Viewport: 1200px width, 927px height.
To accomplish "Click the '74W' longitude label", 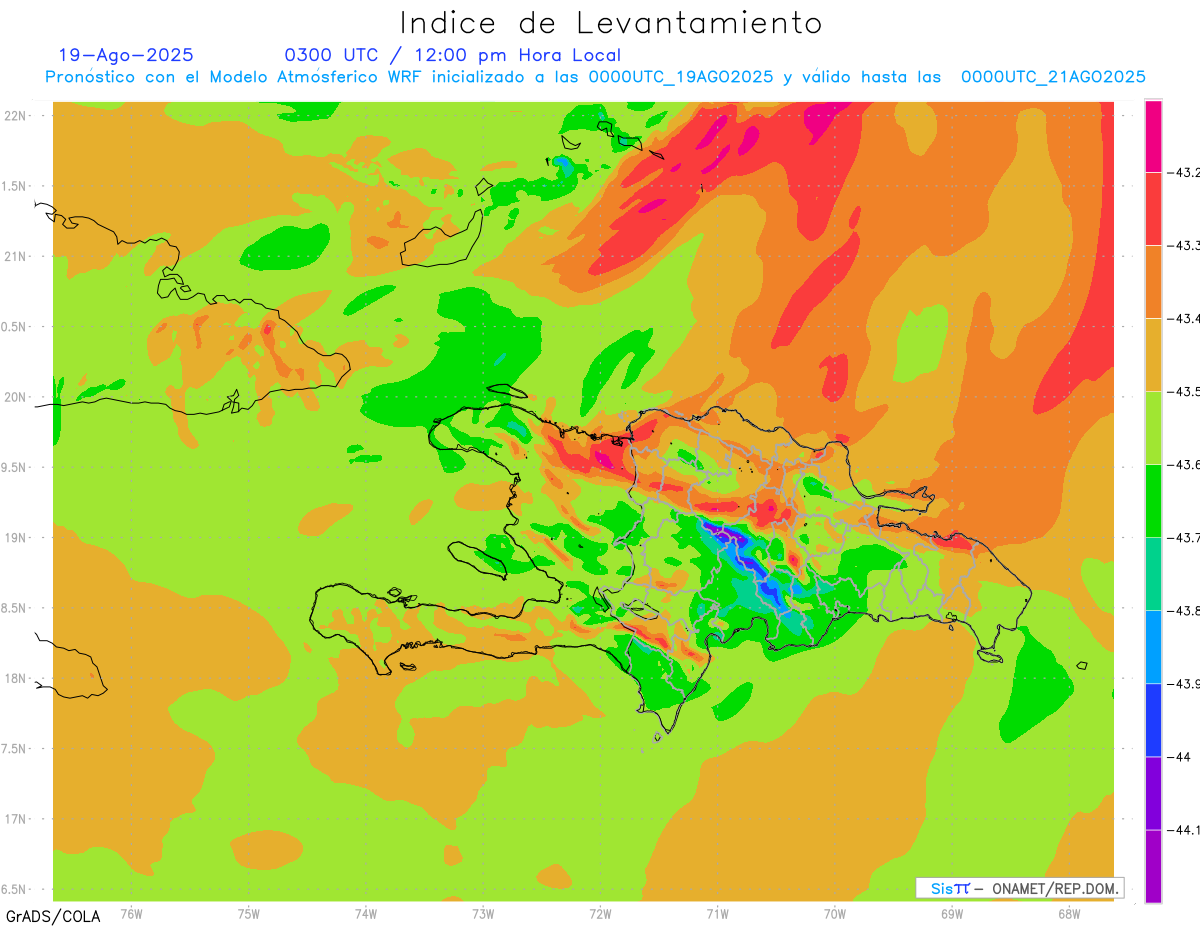I will pos(366,913).
